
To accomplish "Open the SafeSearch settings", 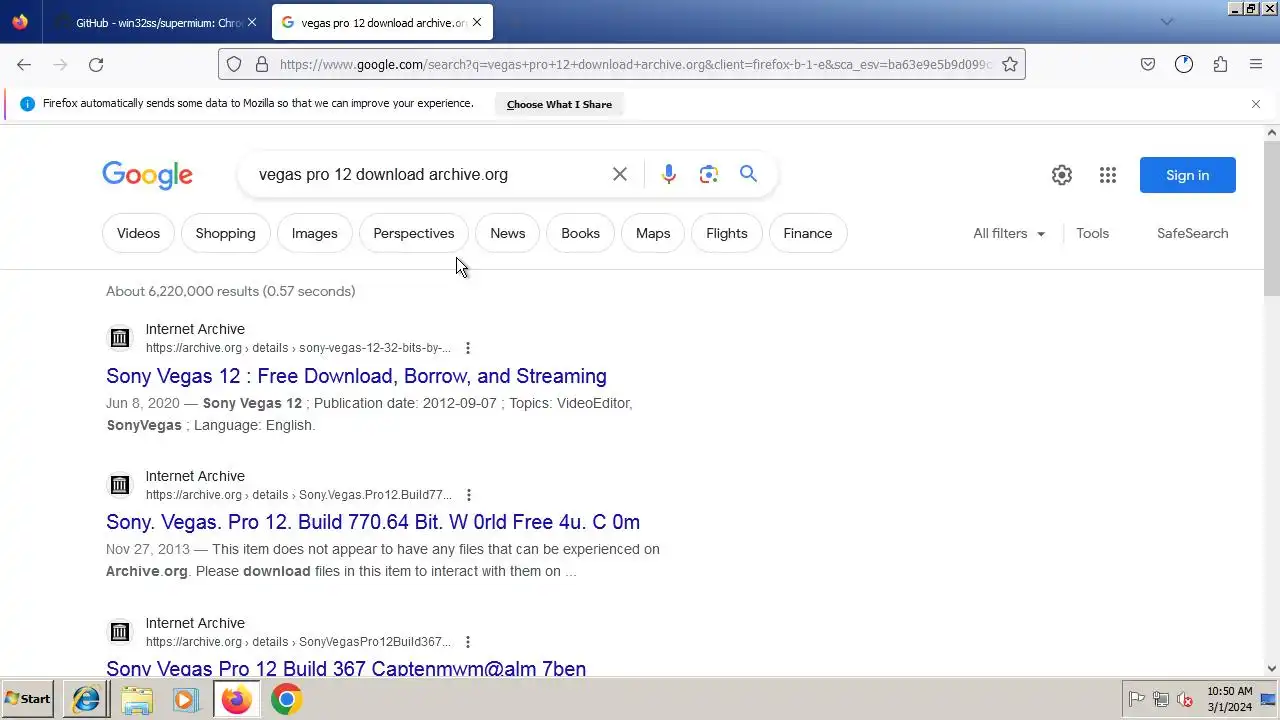I will pyautogui.click(x=1192, y=233).
